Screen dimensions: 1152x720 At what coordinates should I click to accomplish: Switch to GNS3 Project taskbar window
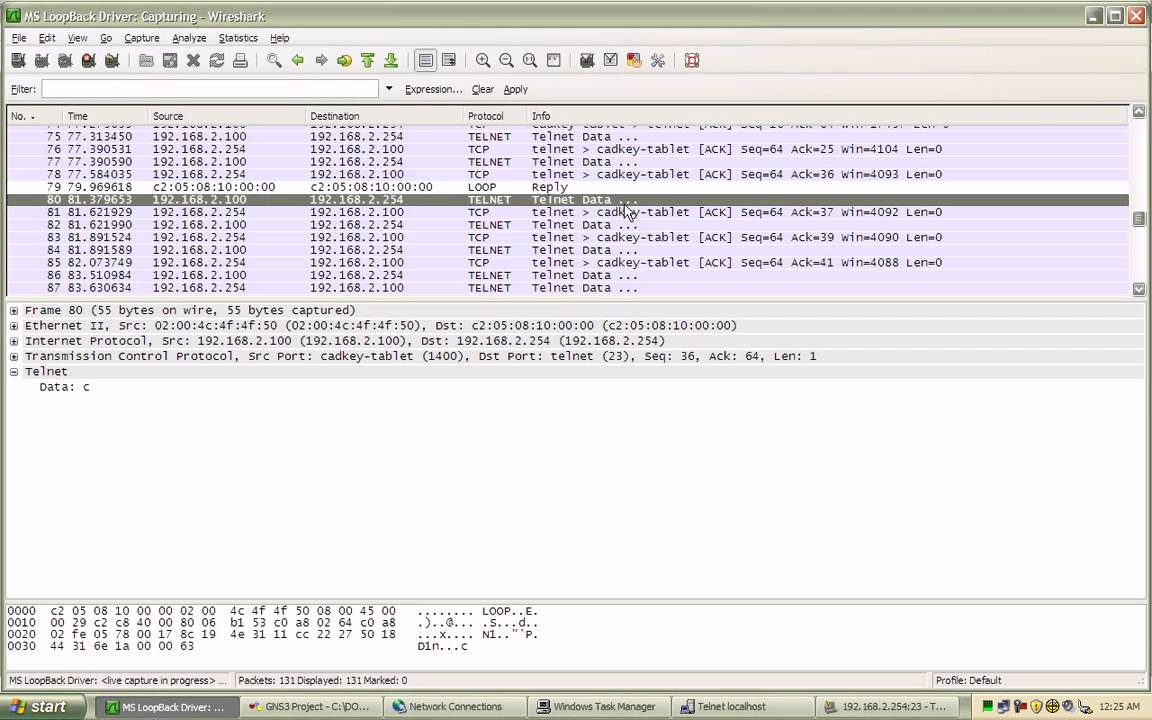(x=313, y=707)
